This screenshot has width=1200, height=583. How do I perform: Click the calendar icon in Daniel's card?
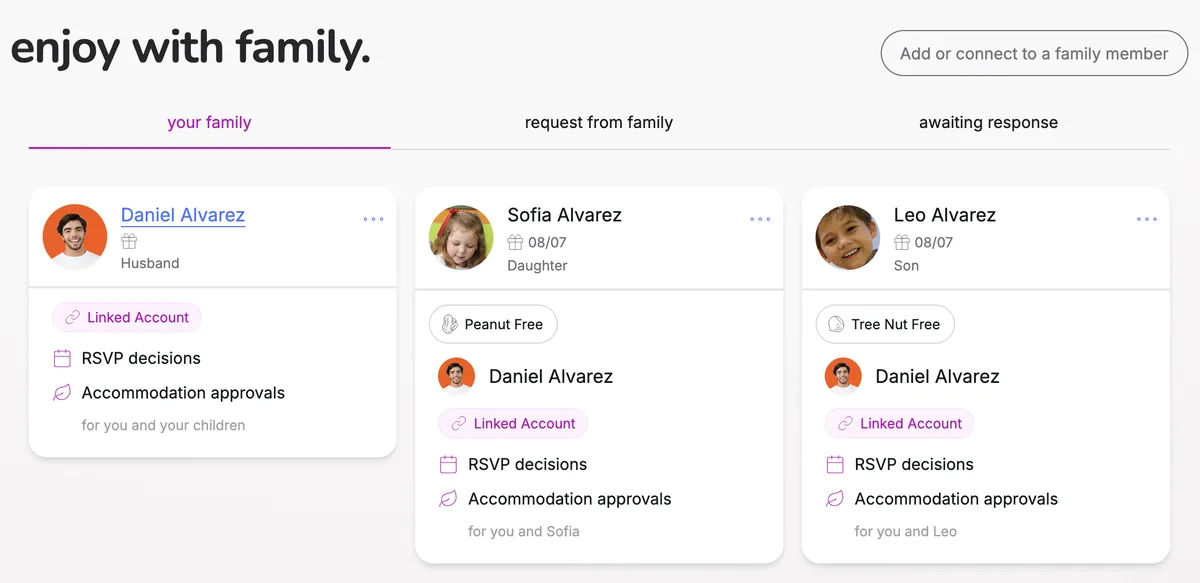62,358
